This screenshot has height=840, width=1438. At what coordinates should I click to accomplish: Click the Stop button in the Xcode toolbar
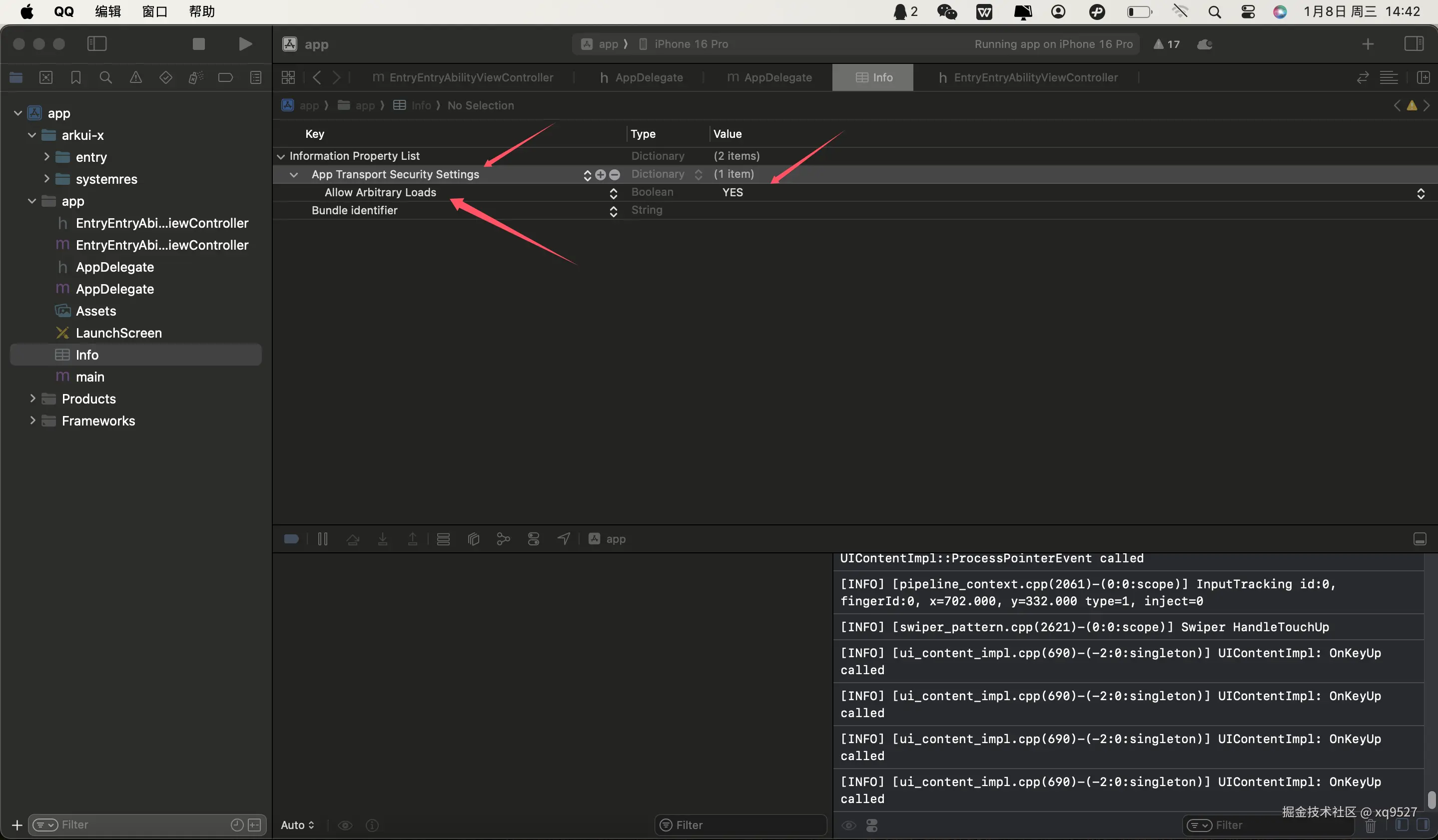(198, 44)
